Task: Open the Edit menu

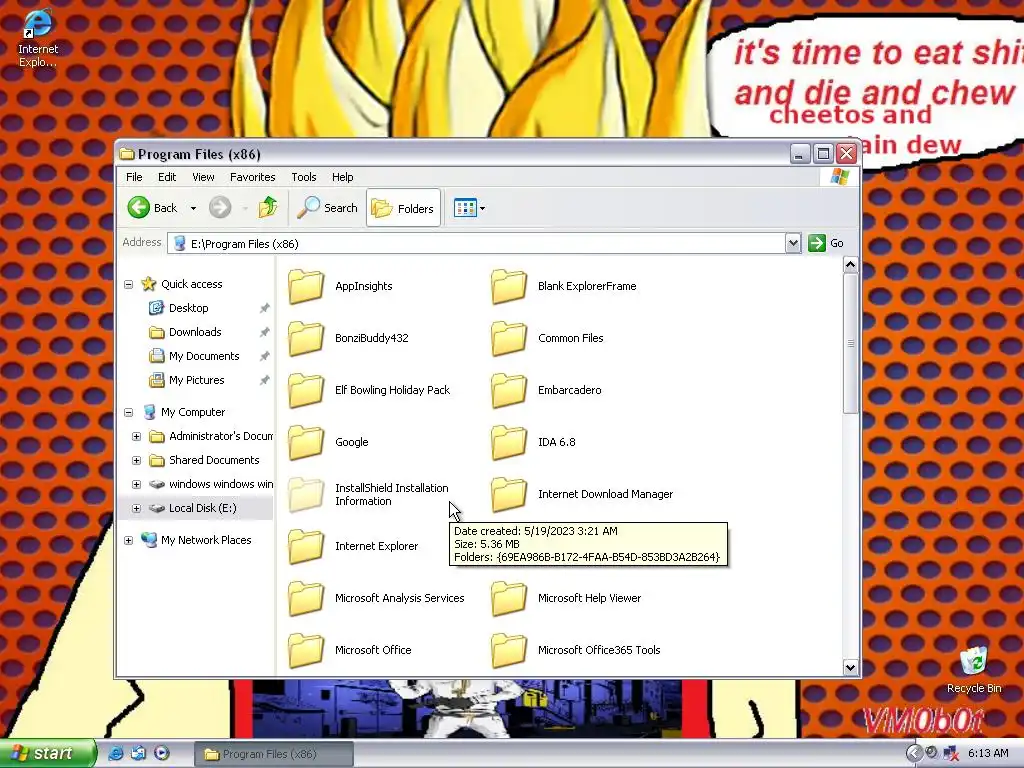Action: click(x=167, y=177)
